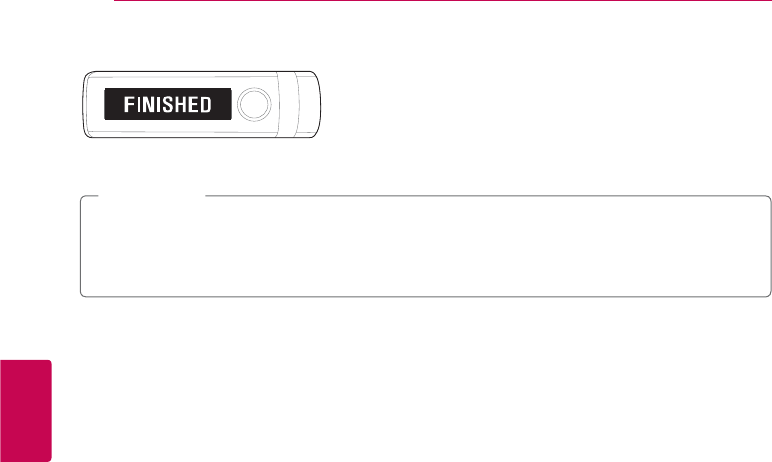Click the narrow band between body and cap
Screen dimensions: 772x462
tap(288, 104)
